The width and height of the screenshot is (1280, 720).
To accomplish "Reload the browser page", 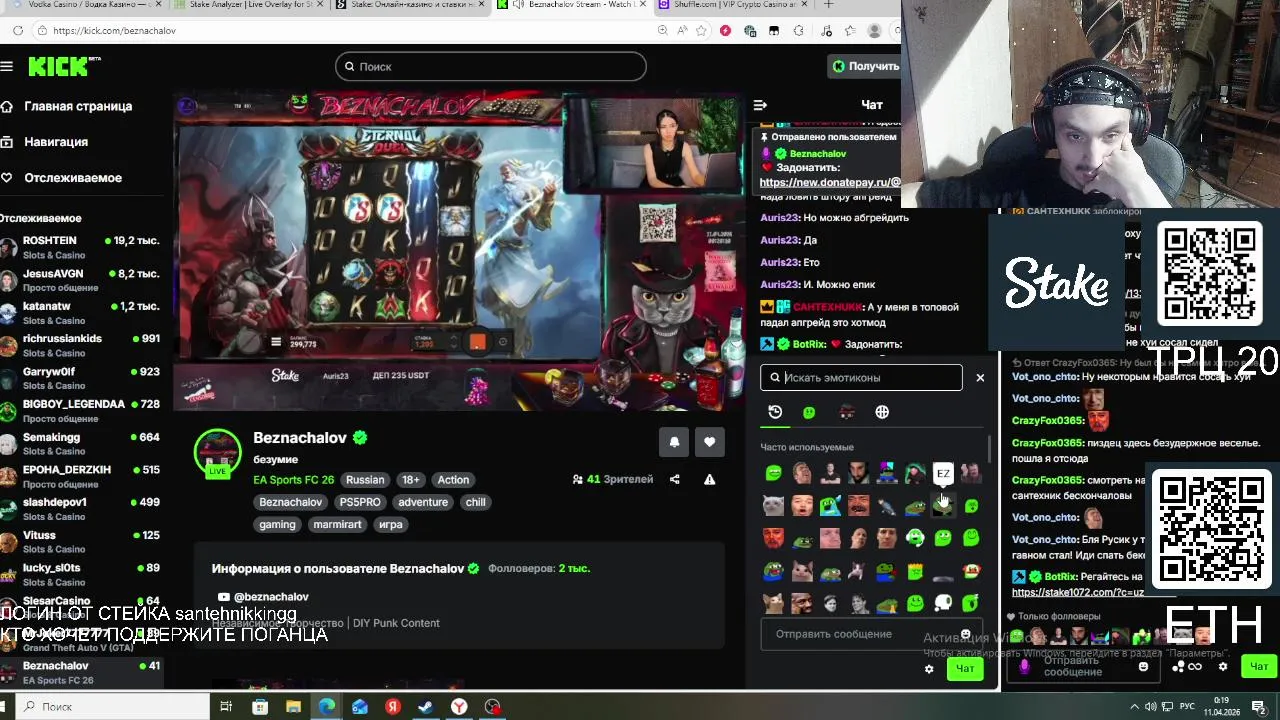I will (x=18, y=31).
